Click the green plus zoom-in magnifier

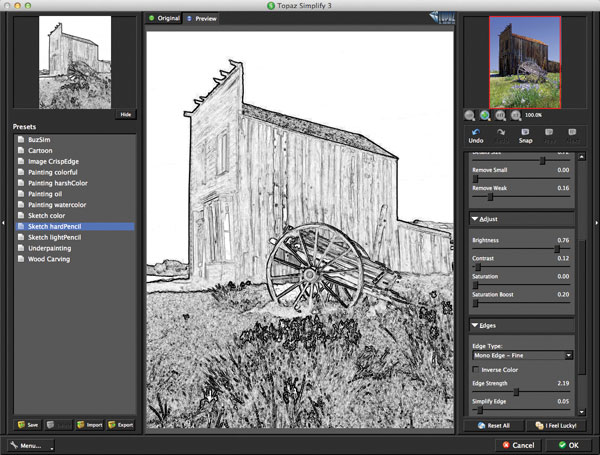[485, 115]
